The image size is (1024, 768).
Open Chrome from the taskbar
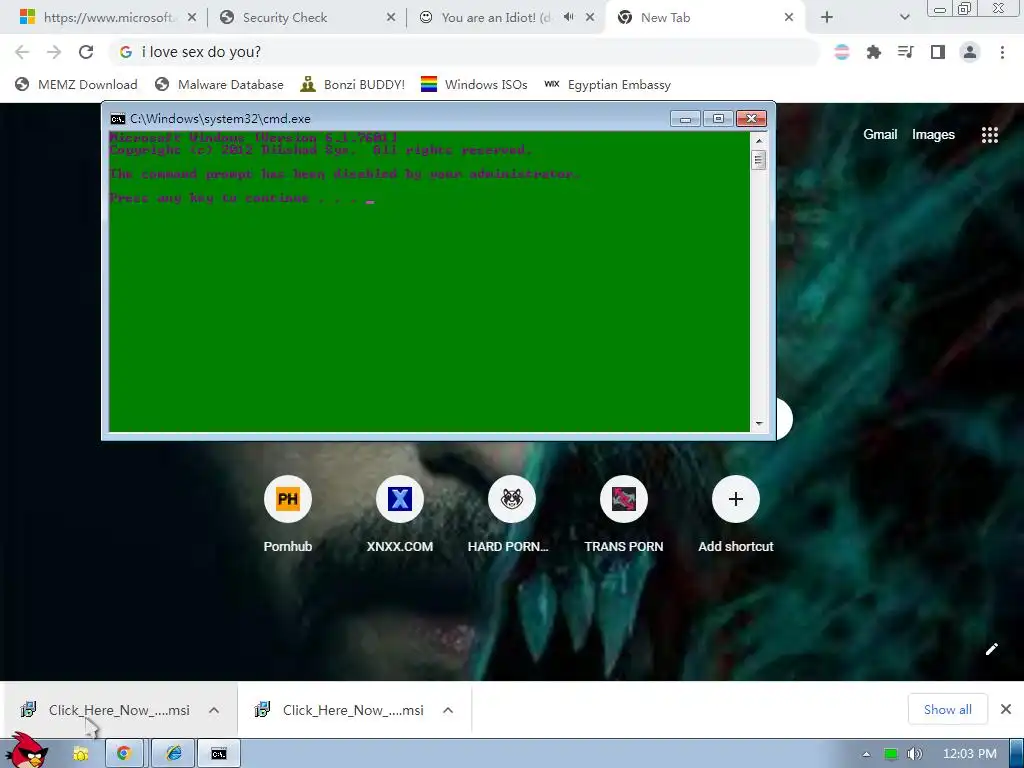pyautogui.click(x=124, y=754)
